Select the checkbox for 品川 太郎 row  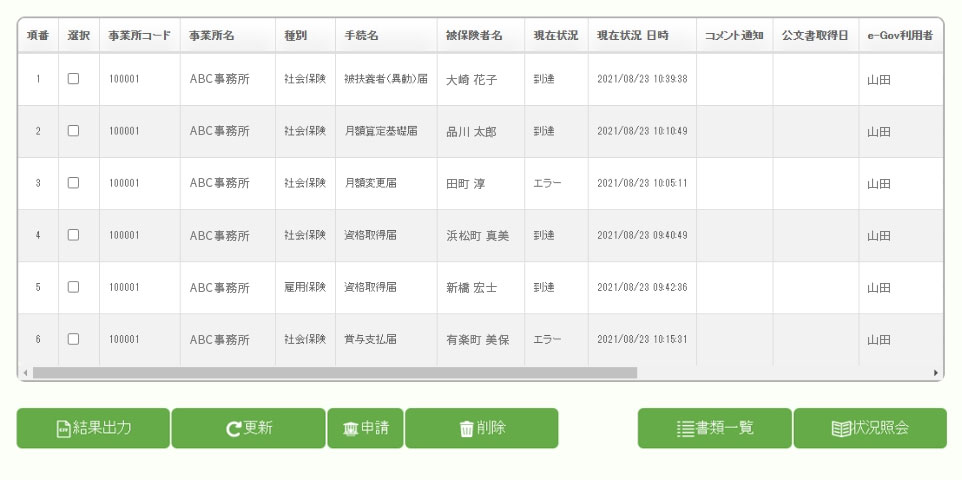click(x=74, y=131)
